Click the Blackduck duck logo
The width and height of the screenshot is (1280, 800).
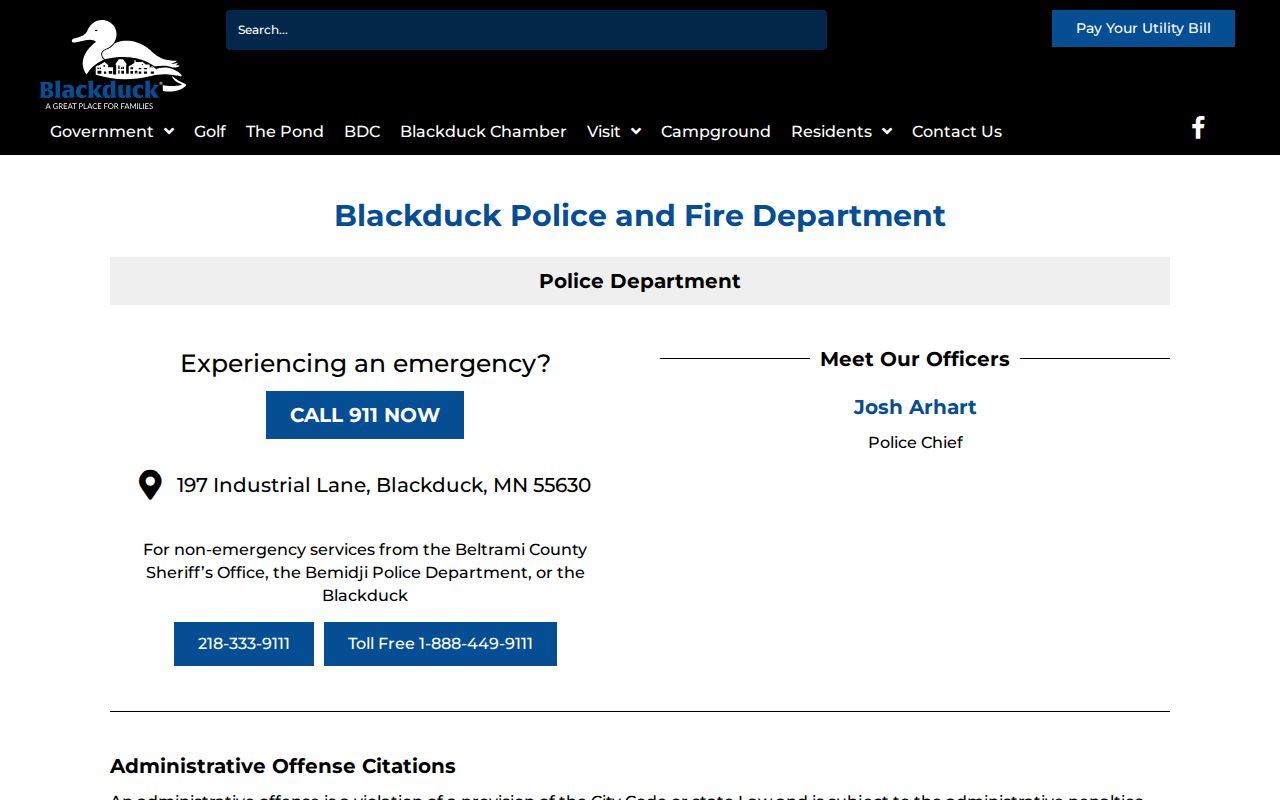[x=113, y=65]
